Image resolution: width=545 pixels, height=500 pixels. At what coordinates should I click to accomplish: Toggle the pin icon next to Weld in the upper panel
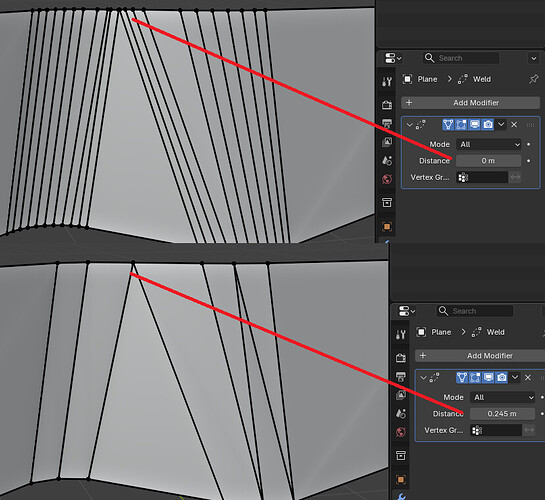[x=533, y=79]
